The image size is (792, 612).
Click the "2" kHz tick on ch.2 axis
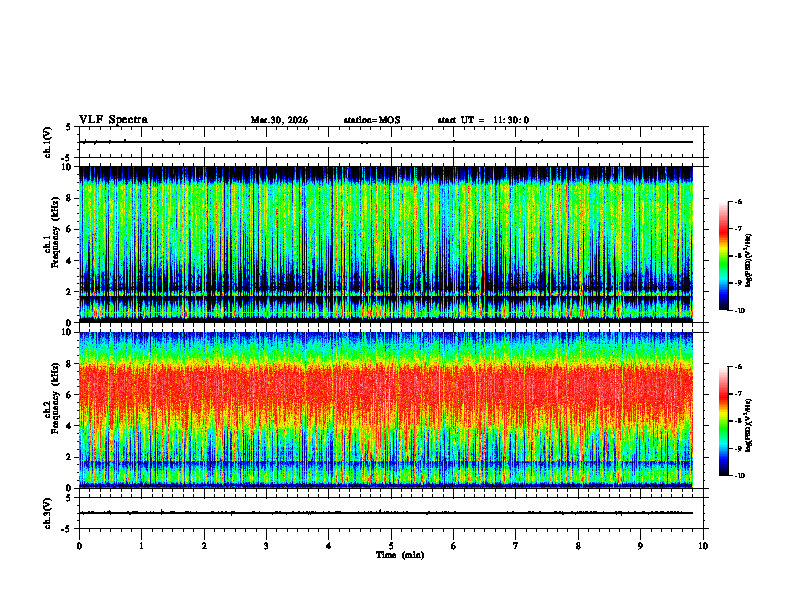(x=70, y=457)
